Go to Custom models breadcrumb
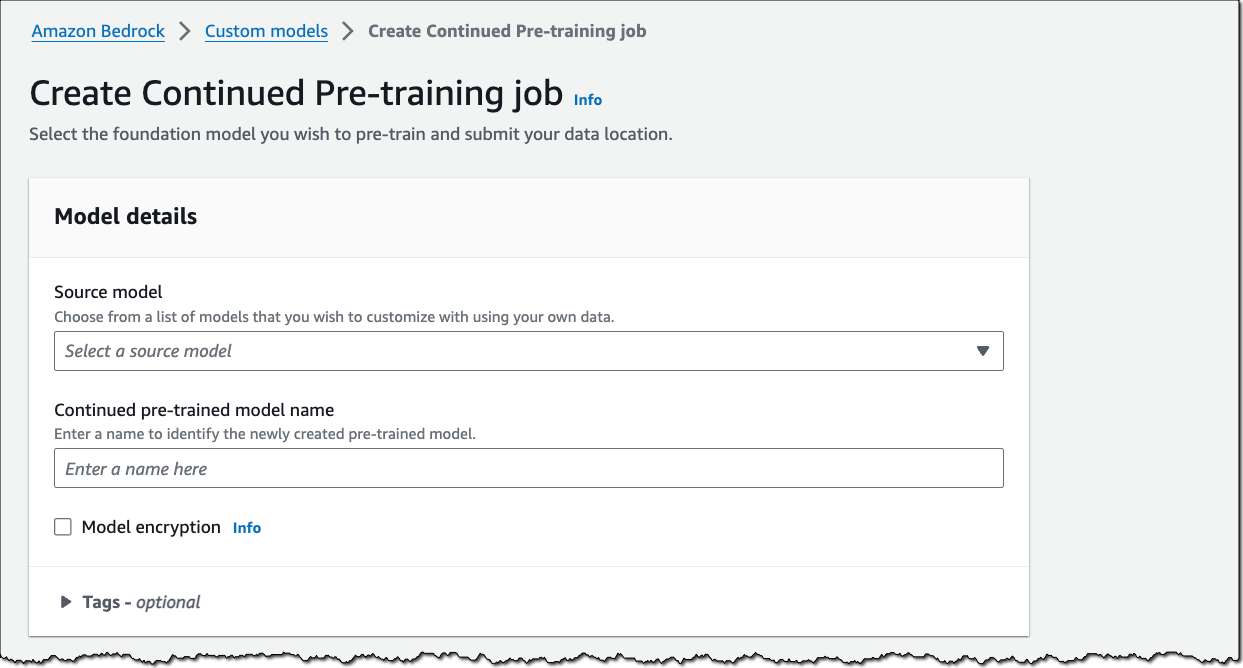The width and height of the screenshot is (1243, 668). point(266,31)
